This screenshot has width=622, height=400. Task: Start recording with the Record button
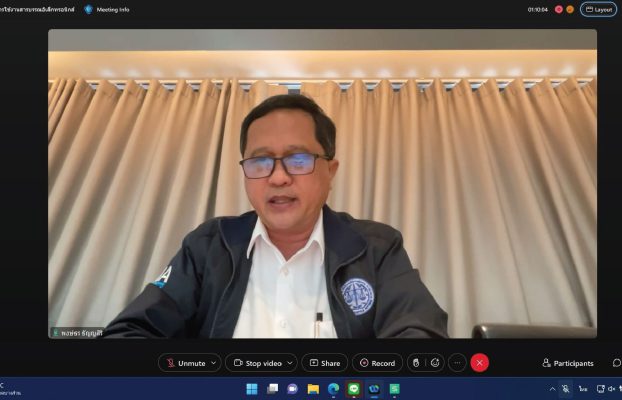pyautogui.click(x=377, y=363)
